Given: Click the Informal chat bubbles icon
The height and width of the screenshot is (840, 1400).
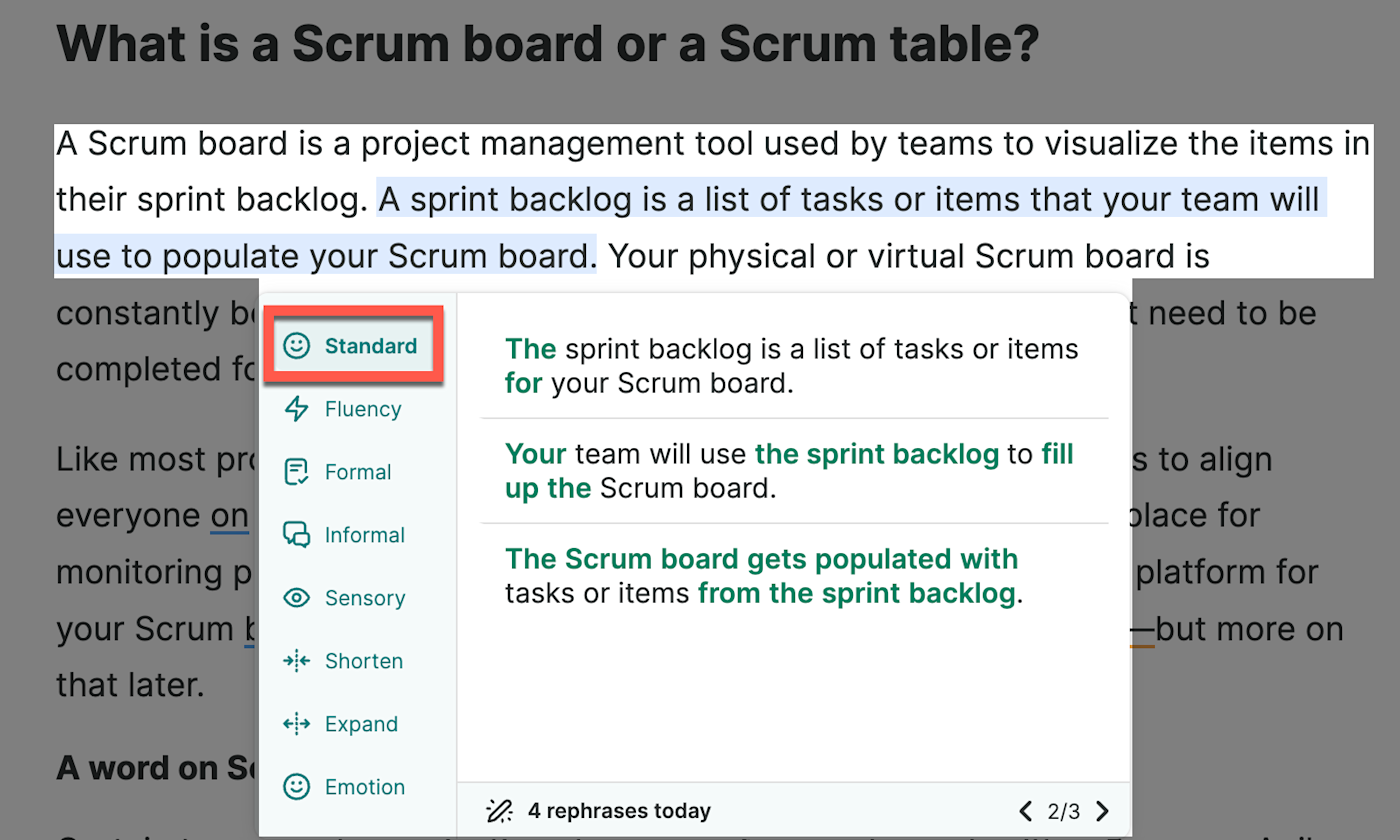Looking at the screenshot, I should pos(296,535).
